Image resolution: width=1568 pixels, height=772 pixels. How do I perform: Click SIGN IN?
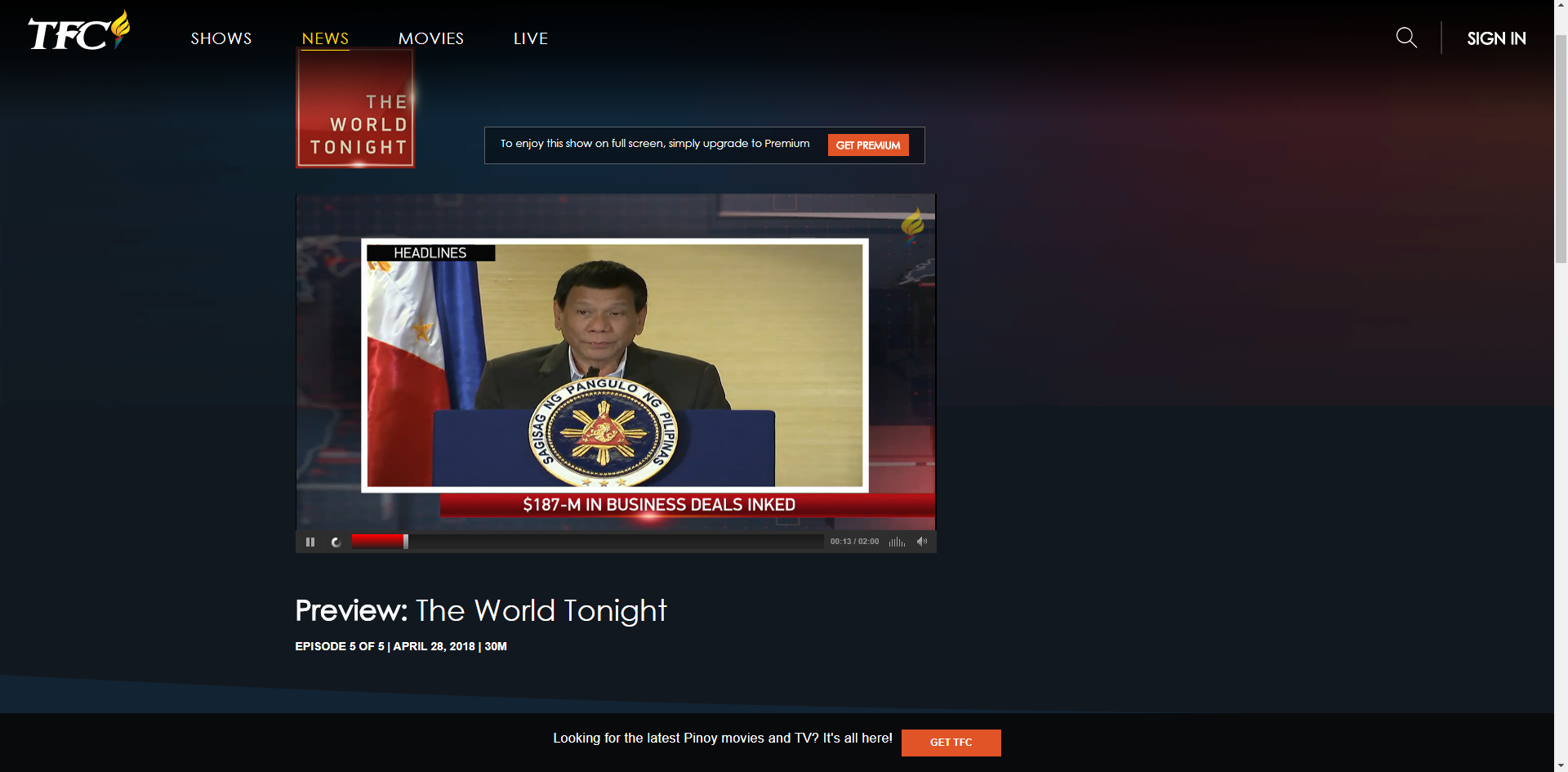pyautogui.click(x=1496, y=38)
